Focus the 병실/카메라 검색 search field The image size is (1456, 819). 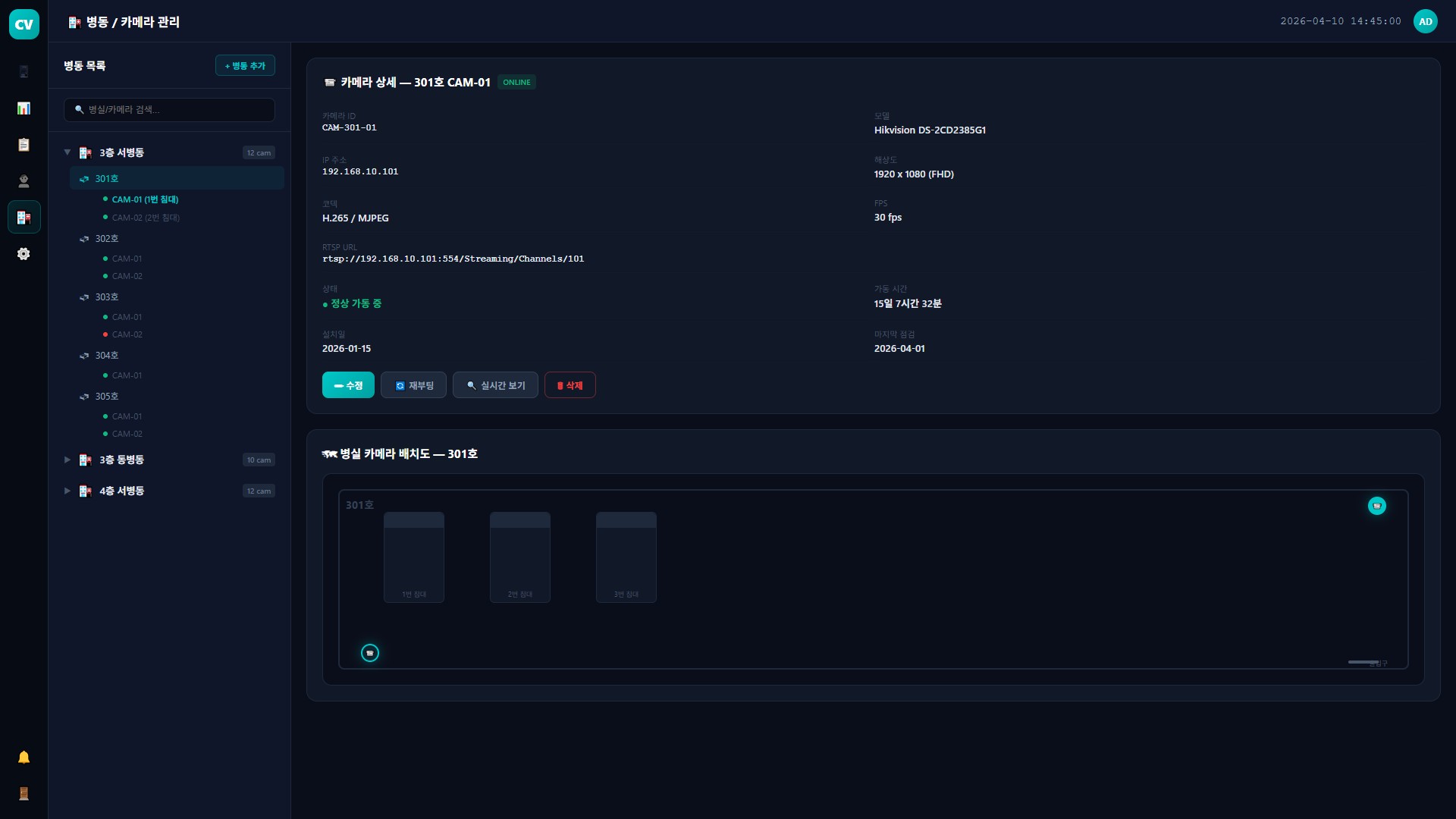point(169,110)
